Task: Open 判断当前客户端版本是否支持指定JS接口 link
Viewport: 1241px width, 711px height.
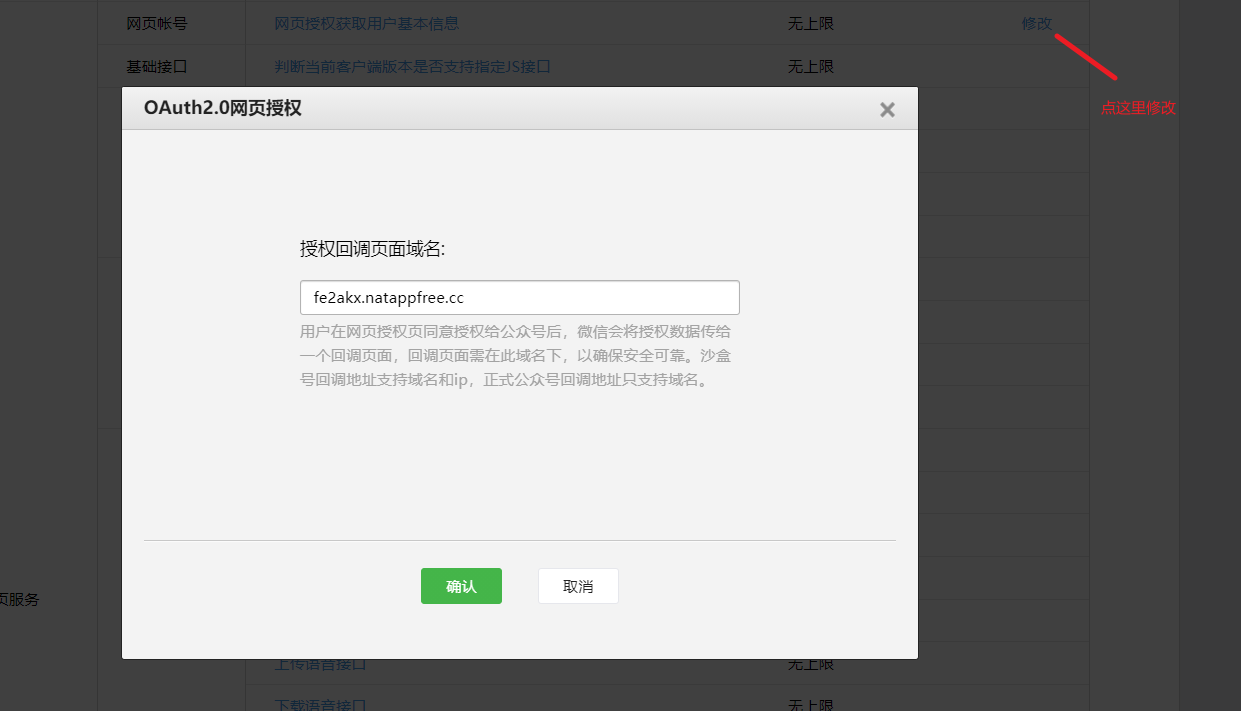Action: [412, 66]
